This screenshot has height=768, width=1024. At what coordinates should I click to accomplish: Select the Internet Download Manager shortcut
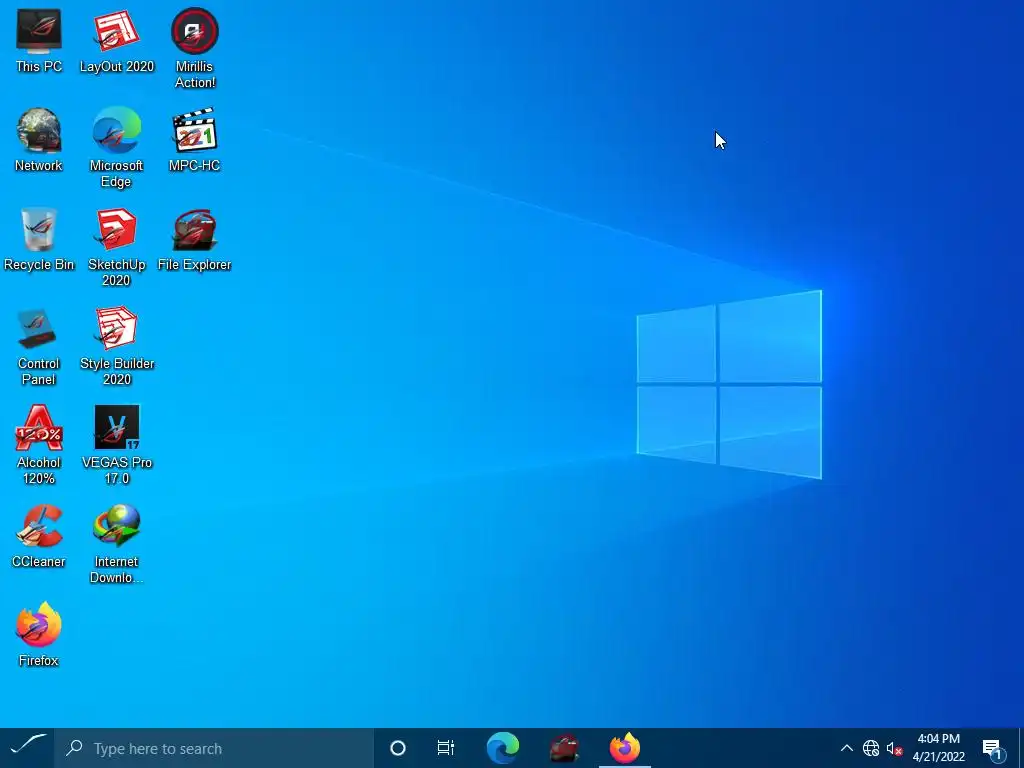116,543
